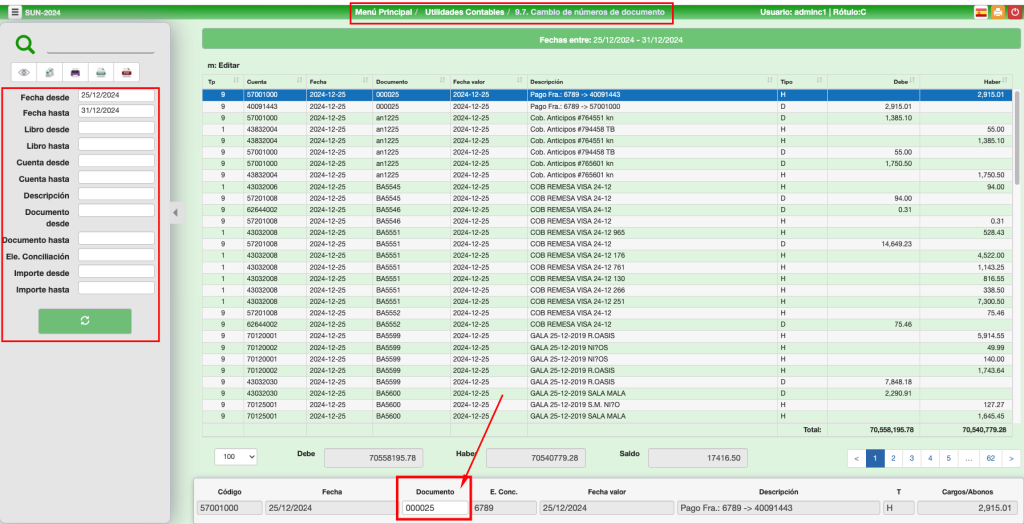Open the 100 rows-per-page dropdown
The image size is (1024, 524).
pos(236,457)
